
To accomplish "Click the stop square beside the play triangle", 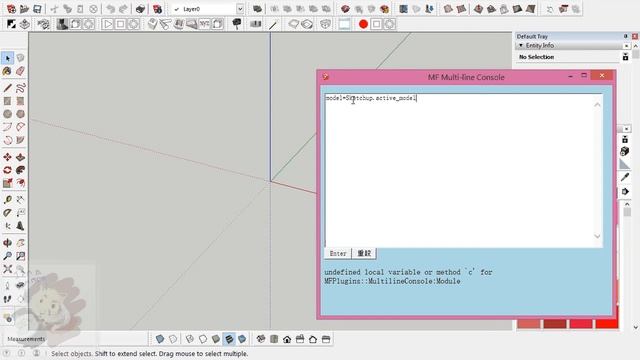I will point(120,24).
